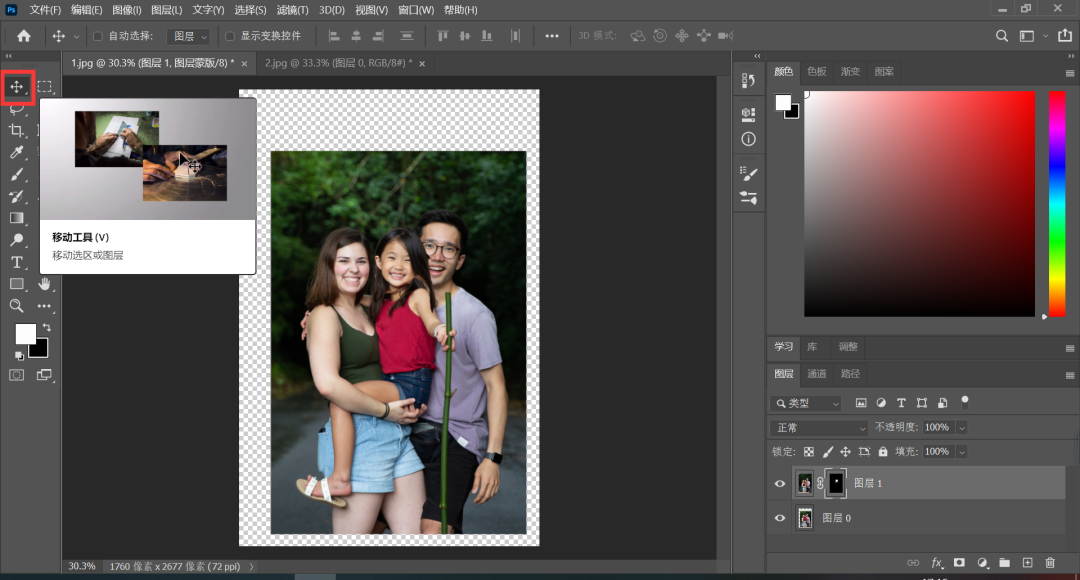Hide 图层 1 with eye icon

780,484
